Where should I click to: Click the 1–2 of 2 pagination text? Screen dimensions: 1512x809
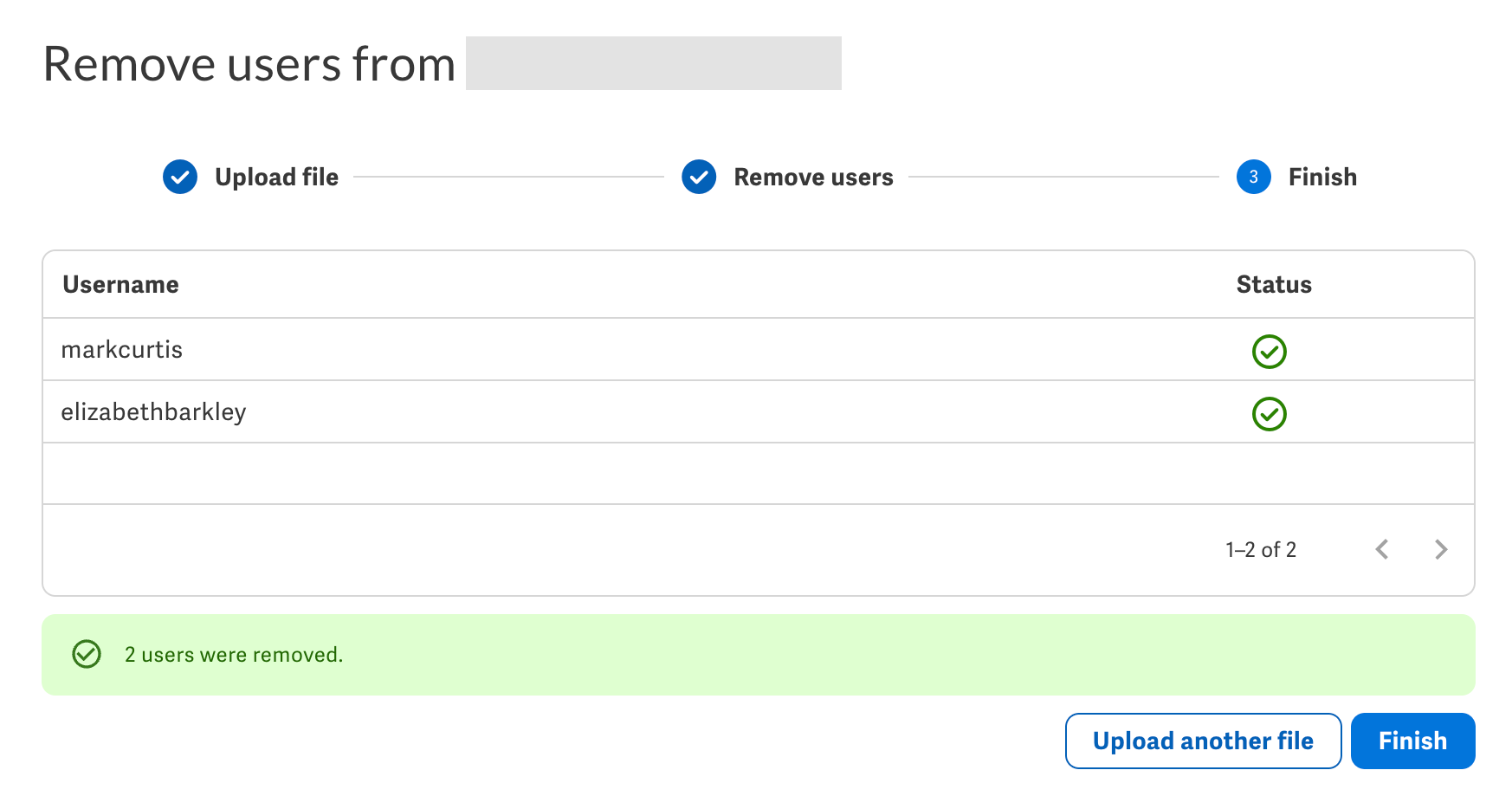click(x=1261, y=549)
